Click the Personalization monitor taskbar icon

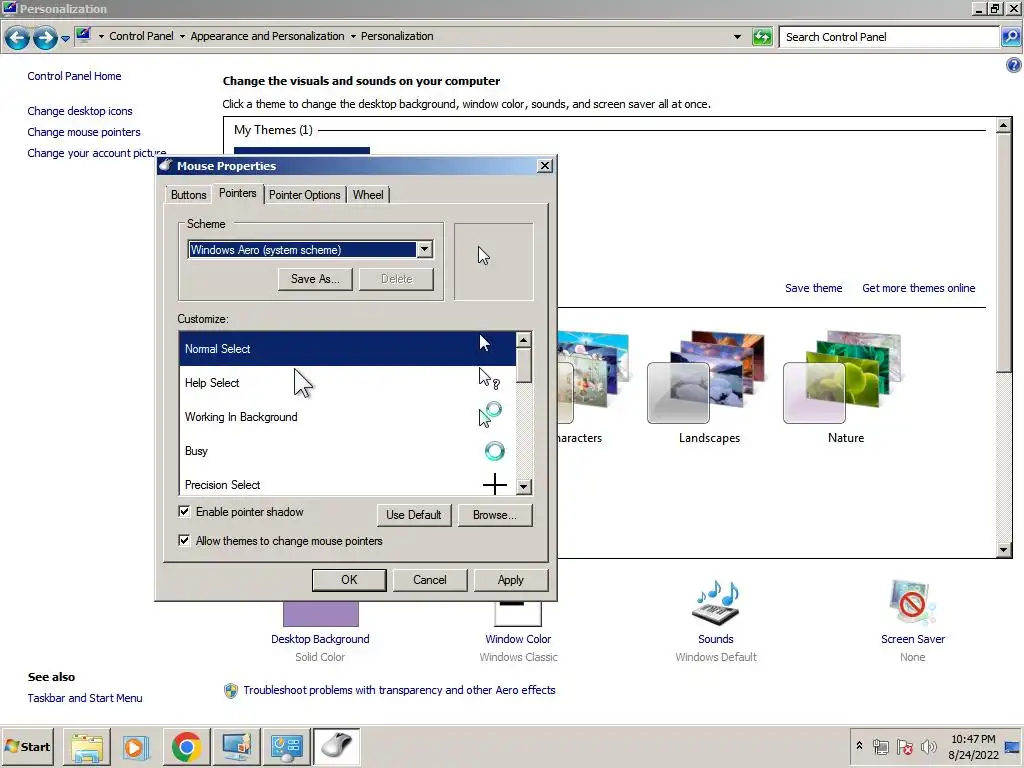point(236,746)
